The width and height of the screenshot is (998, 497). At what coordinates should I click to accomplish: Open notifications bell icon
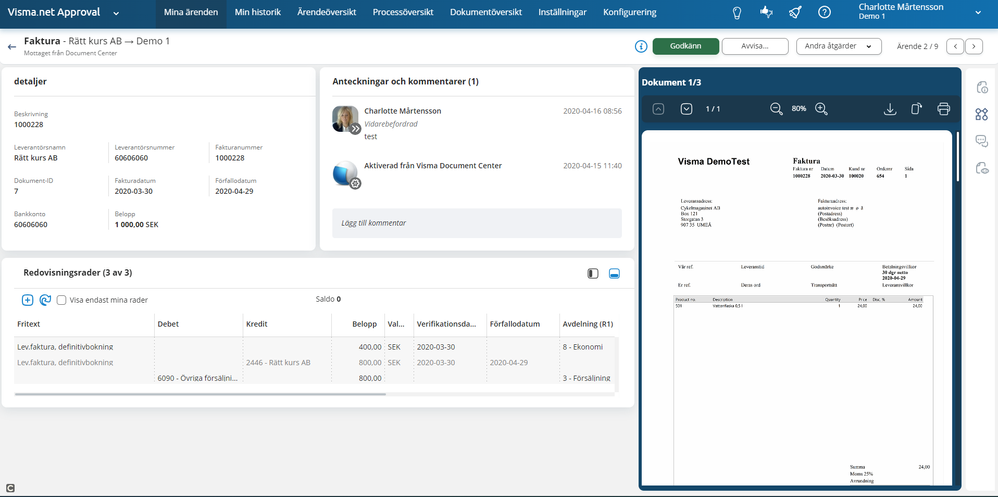tap(795, 13)
